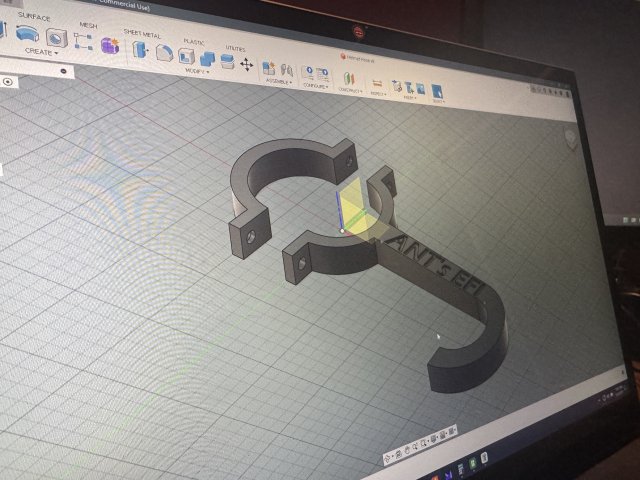Switch to the SHEET METAL tab
Image resolution: width=640 pixels, height=480 pixels.
(x=141, y=33)
